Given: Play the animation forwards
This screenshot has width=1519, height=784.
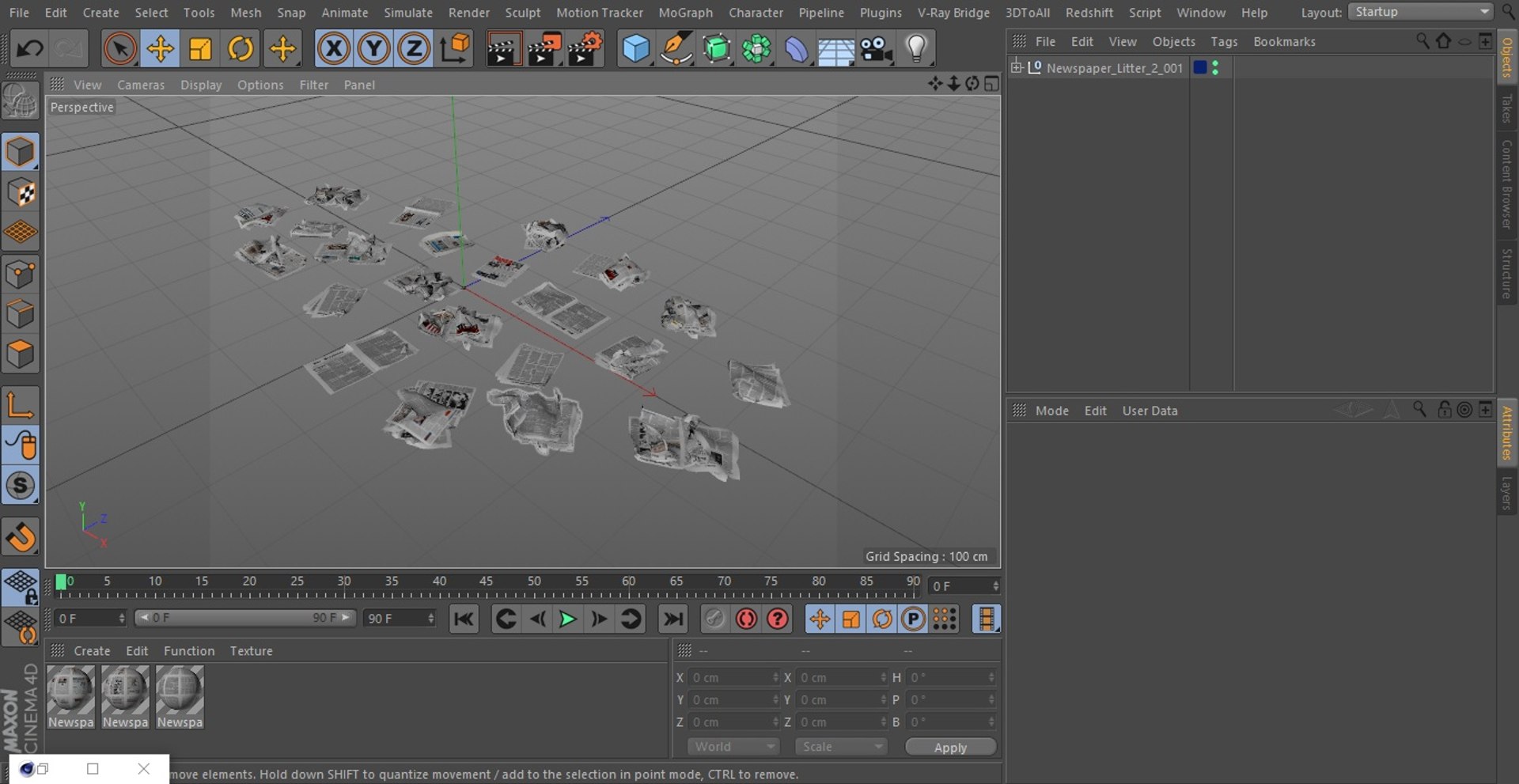Looking at the screenshot, I should 567,619.
